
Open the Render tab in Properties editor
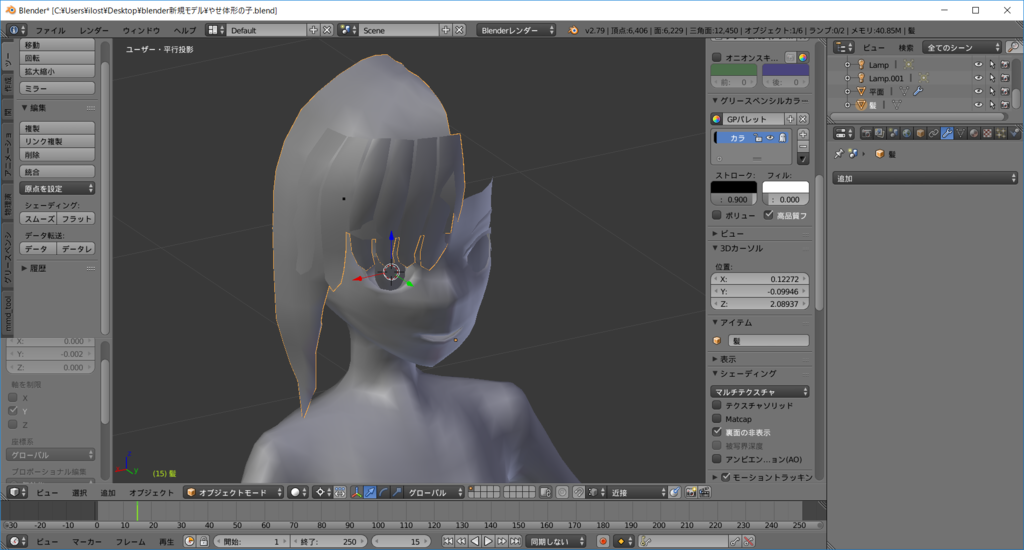pyautogui.click(x=866, y=133)
